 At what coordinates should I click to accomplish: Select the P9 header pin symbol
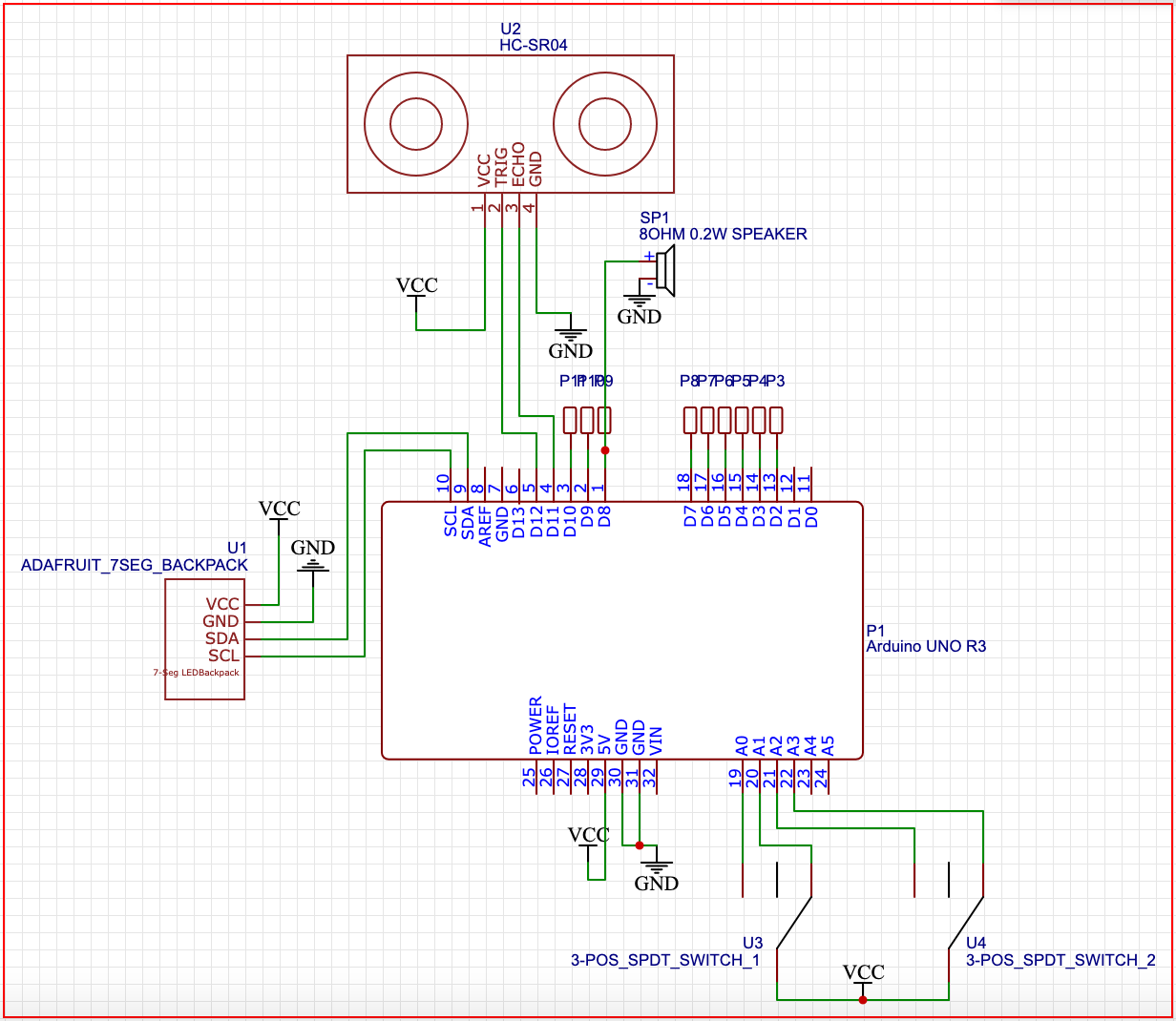(x=604, y=421)
